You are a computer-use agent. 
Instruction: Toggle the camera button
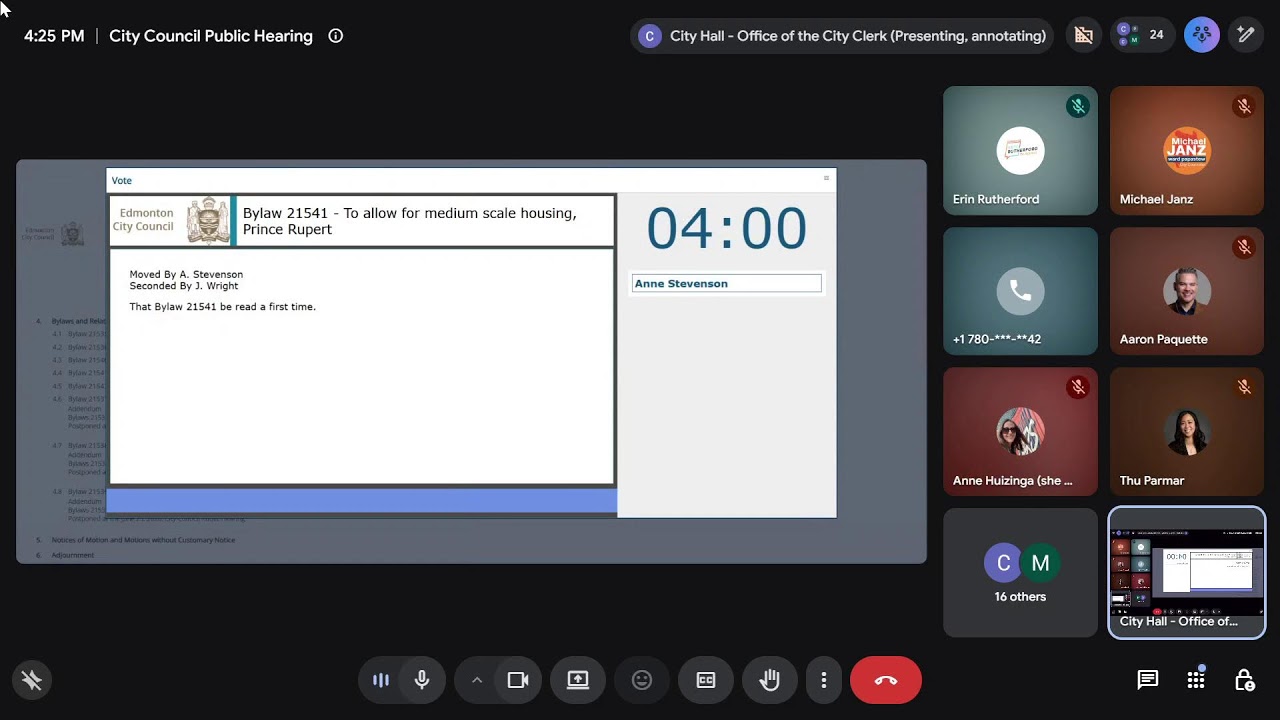518,680
